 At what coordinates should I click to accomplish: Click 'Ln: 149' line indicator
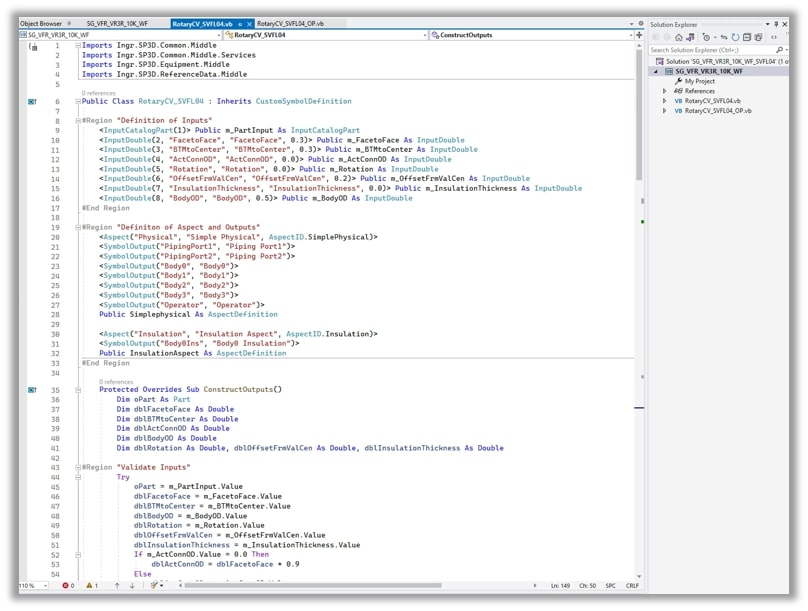click(560, 586)
